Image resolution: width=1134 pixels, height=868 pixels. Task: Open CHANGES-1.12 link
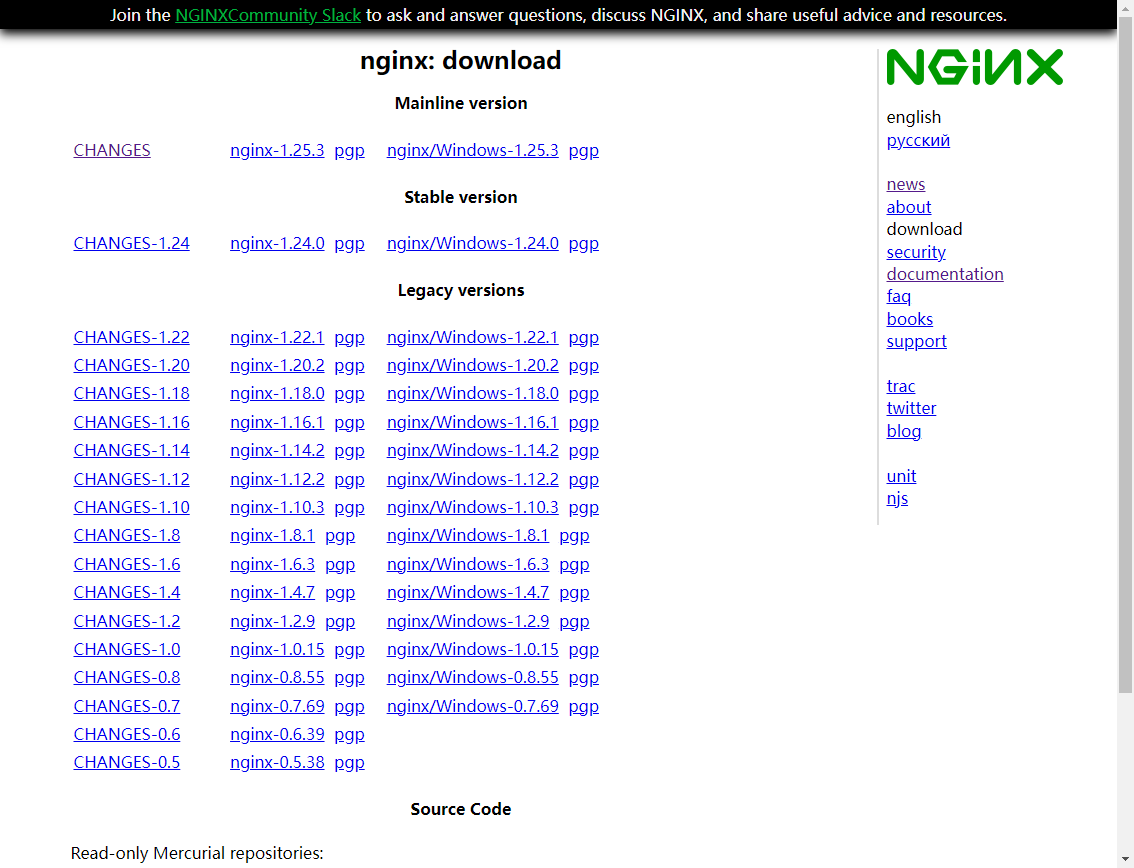tap(132, 480)
